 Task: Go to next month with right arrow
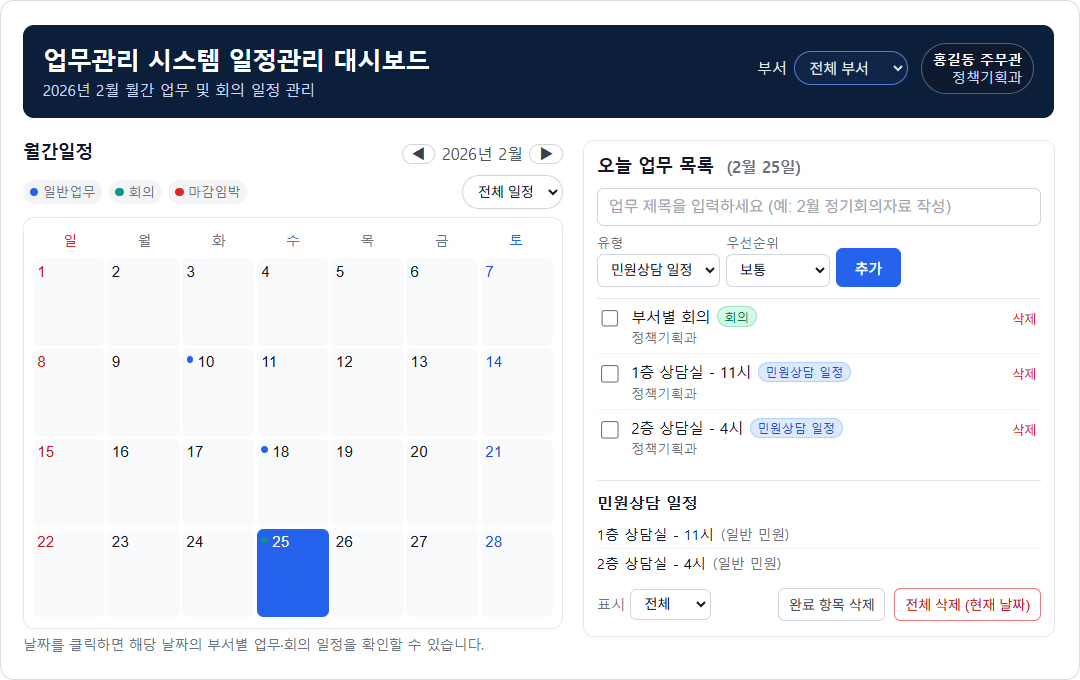pyautogui.click(x=545, y=154)
